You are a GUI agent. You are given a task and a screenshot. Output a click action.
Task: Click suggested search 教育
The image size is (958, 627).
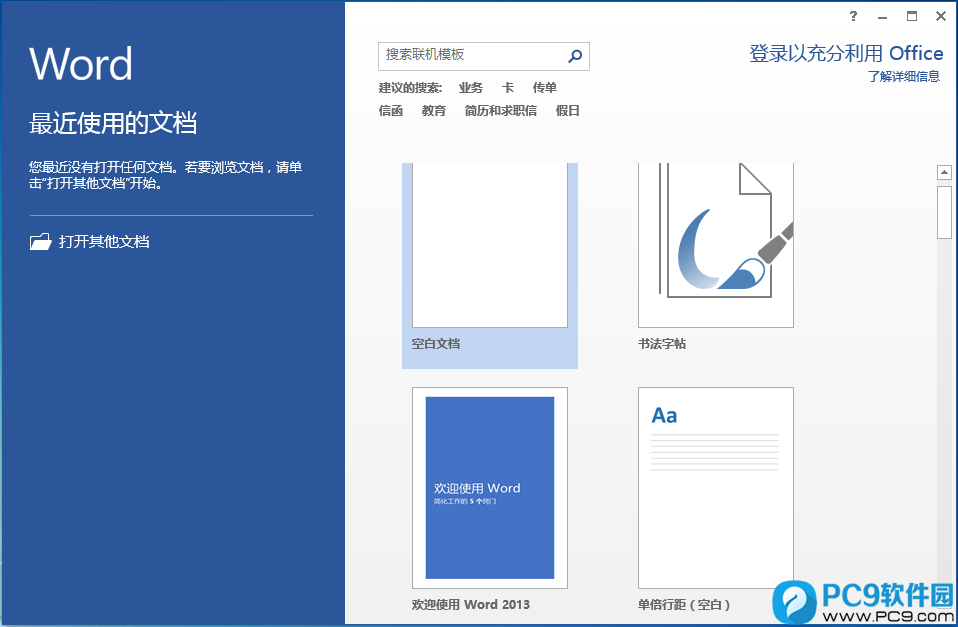(x=434, y=111)
